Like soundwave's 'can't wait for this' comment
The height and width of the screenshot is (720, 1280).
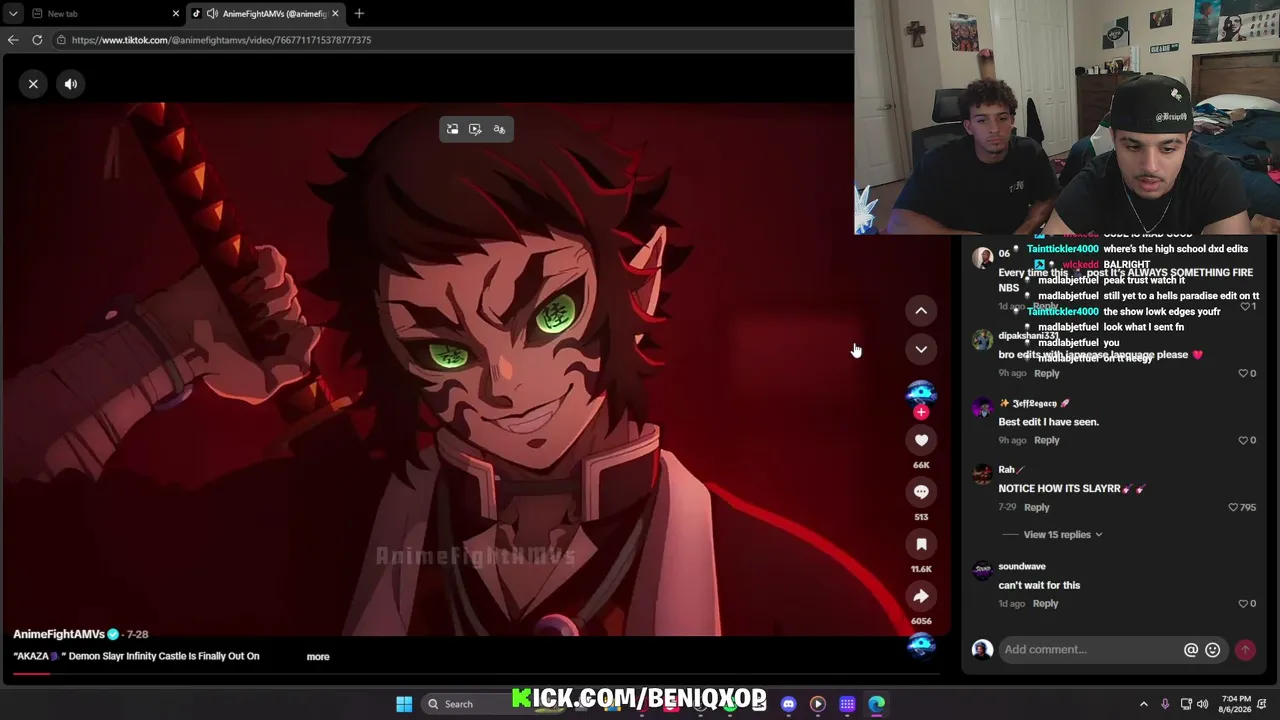(x=1243, y=604)
